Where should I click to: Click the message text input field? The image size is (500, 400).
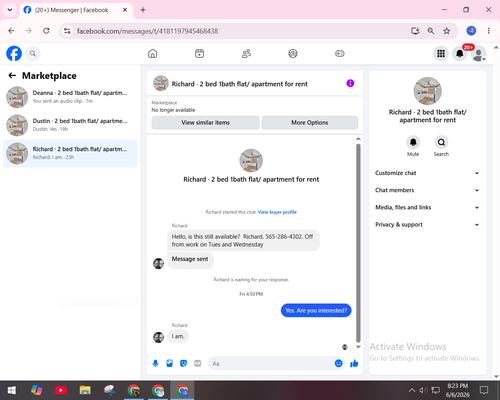point(271,363)
